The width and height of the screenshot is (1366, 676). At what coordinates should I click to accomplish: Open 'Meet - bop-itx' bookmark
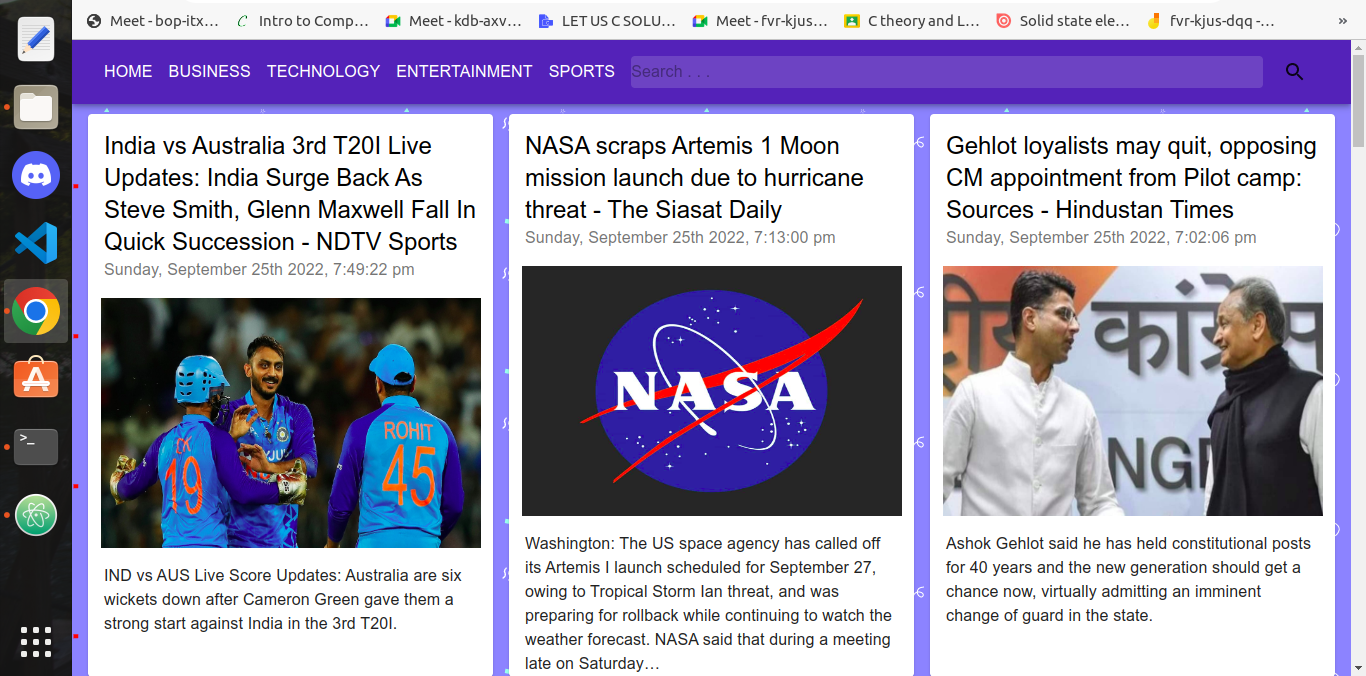pos(152,20)
